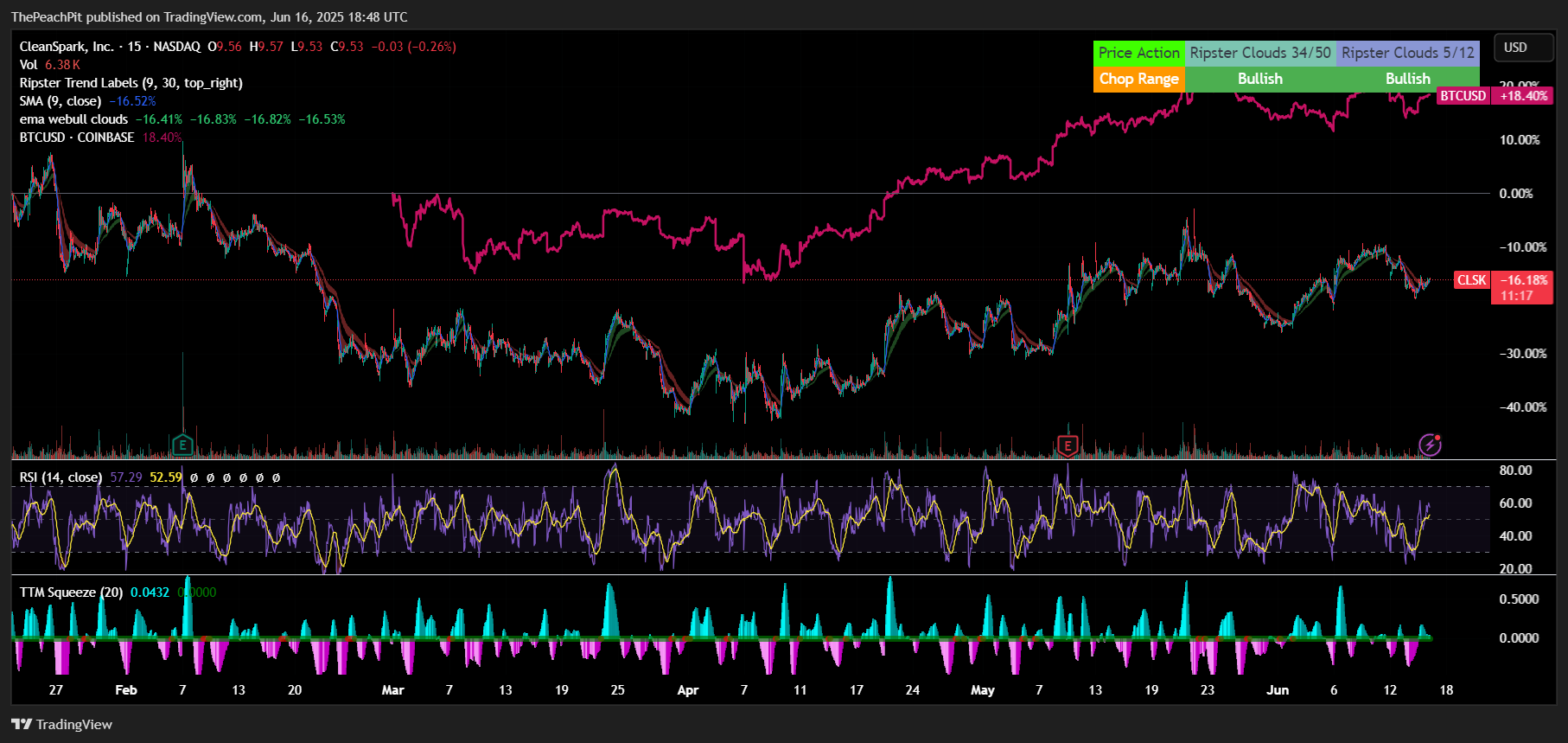Image resolution: width=1568 pixels, height=743 pixels.
Task: Click the purple lightning bolt event icon
Action: click(1430, 445)
